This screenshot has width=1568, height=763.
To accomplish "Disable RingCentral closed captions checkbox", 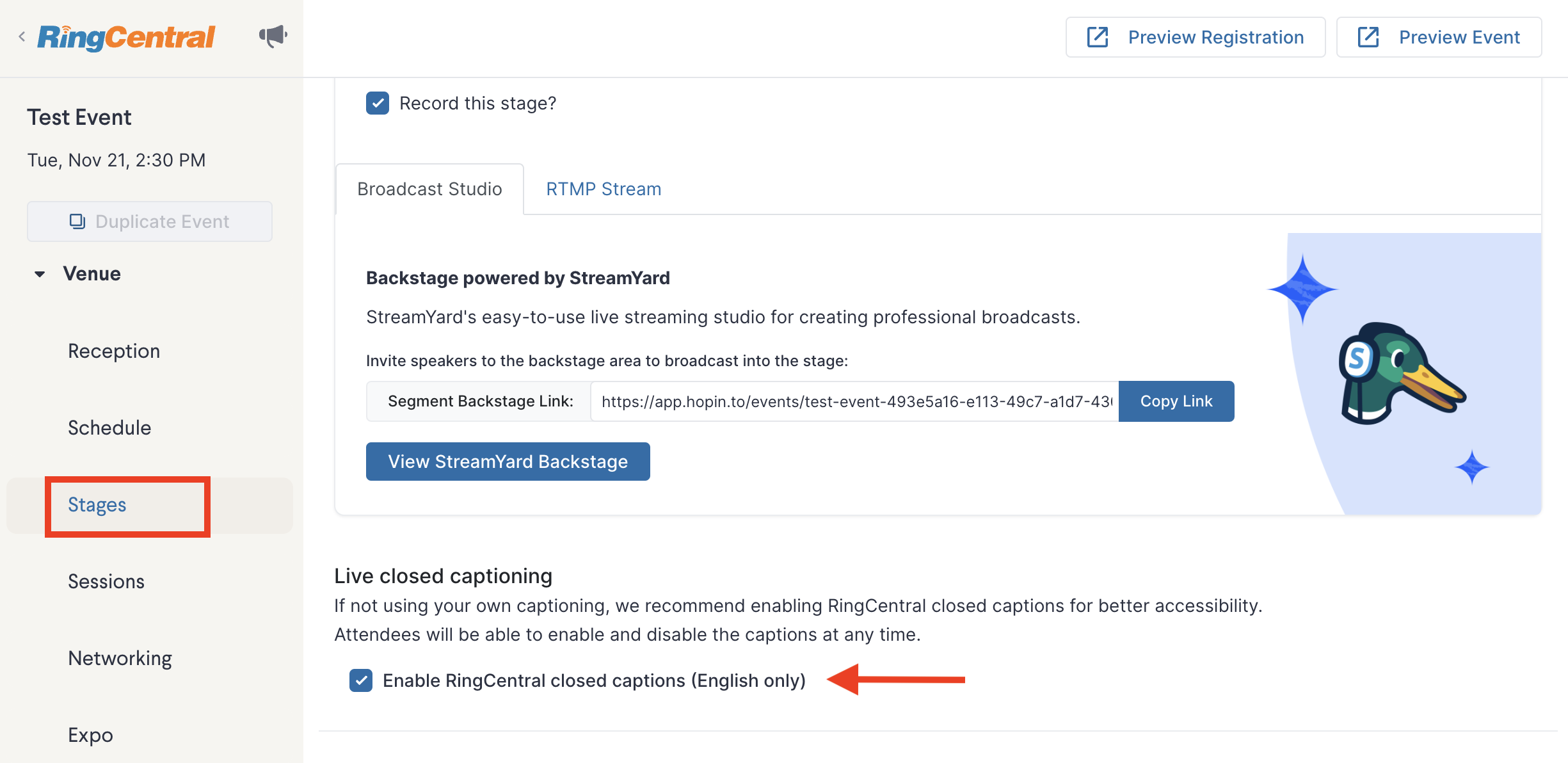I will [361, 680].
